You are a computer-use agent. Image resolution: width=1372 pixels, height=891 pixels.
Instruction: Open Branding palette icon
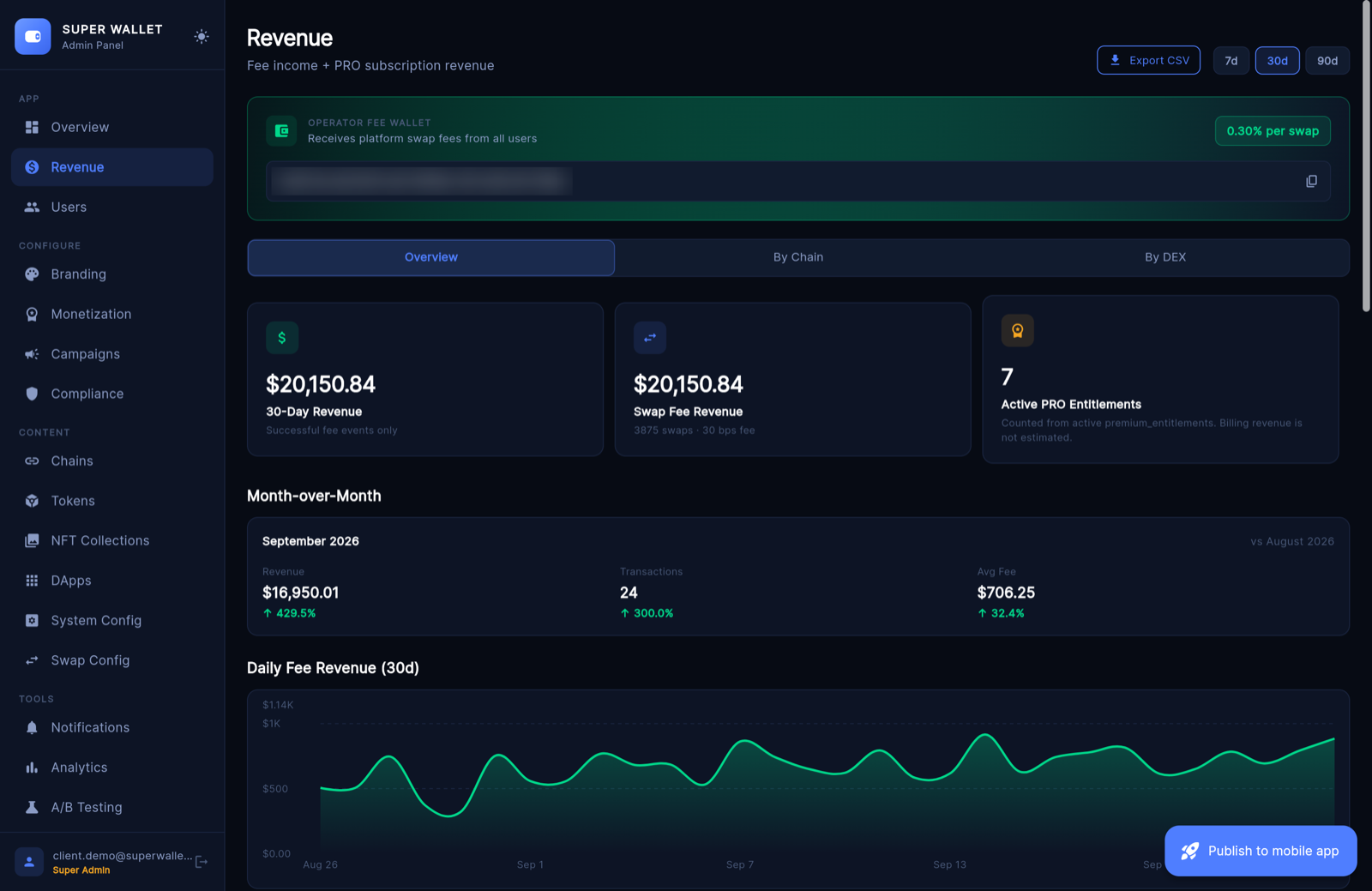coord(32,274)
